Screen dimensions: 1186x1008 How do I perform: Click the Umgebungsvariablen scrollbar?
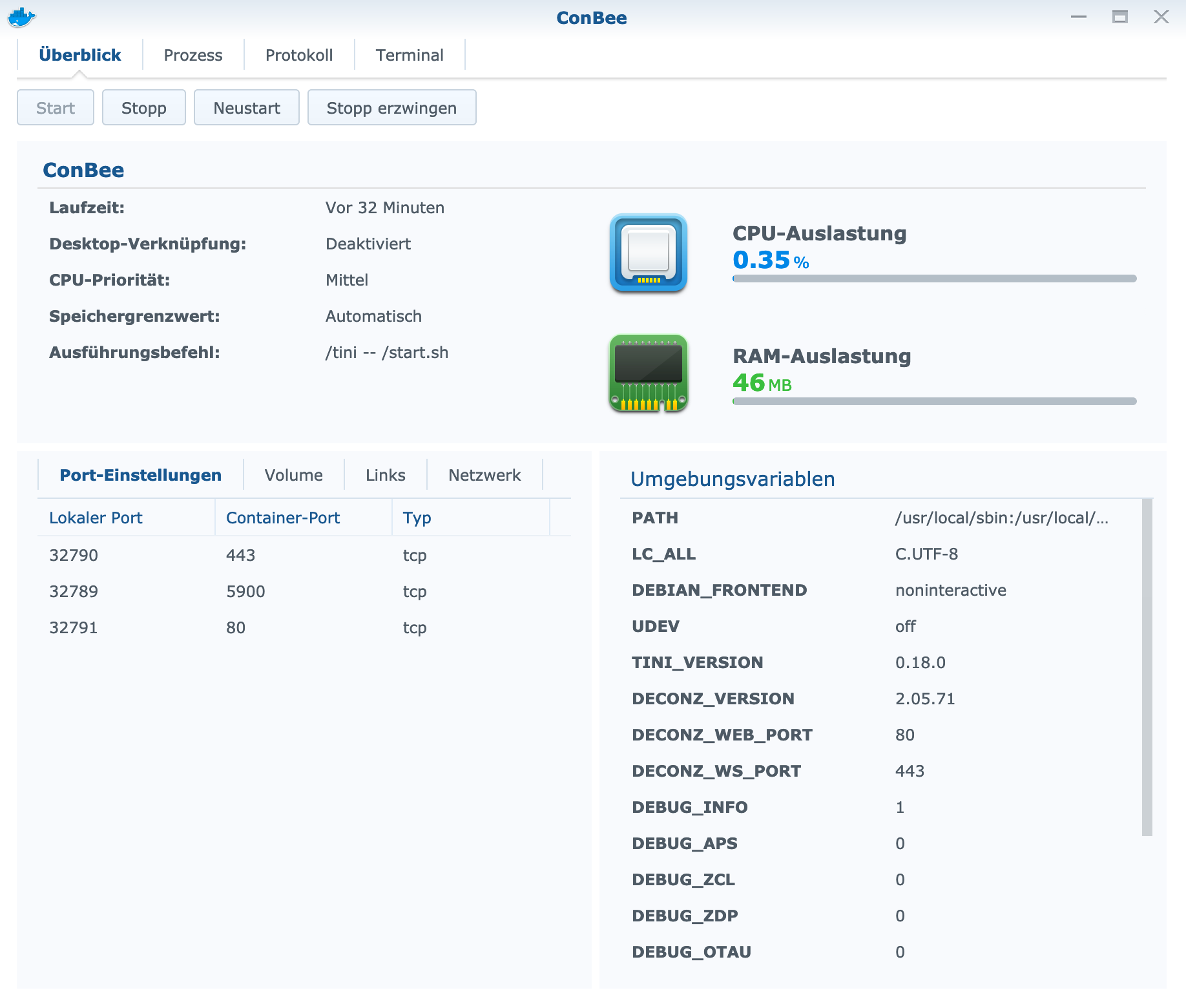tap(1147, 667)
